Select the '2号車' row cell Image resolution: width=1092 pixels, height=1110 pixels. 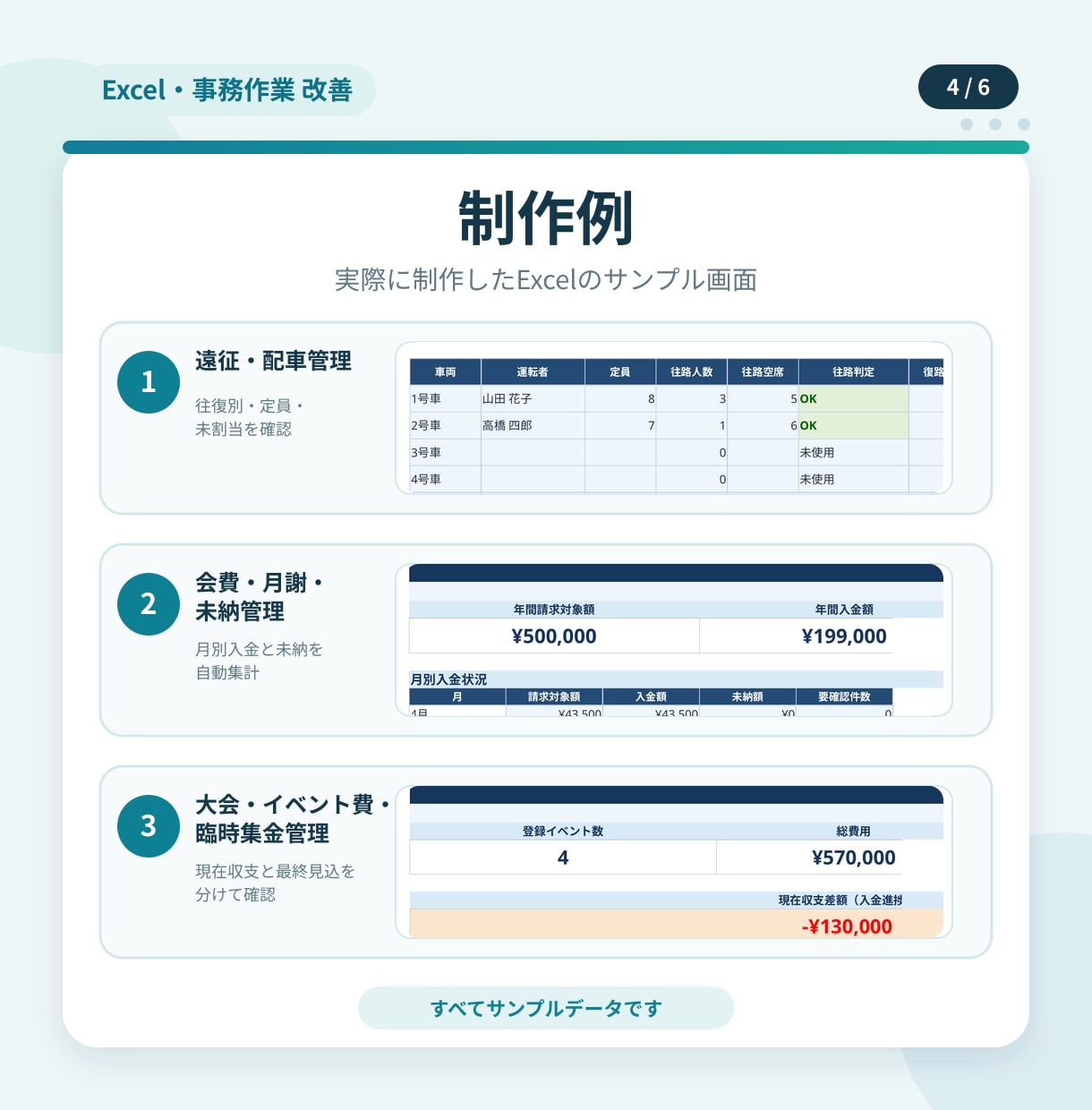point(445,425)
